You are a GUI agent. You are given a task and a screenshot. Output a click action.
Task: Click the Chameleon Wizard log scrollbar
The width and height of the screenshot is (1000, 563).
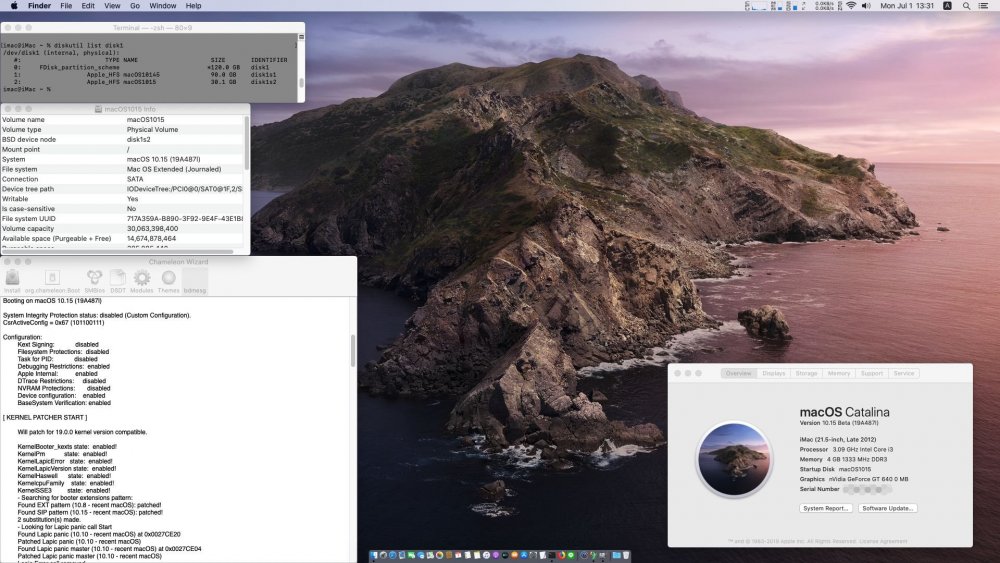pyautogui.click(x=353, y=351)
